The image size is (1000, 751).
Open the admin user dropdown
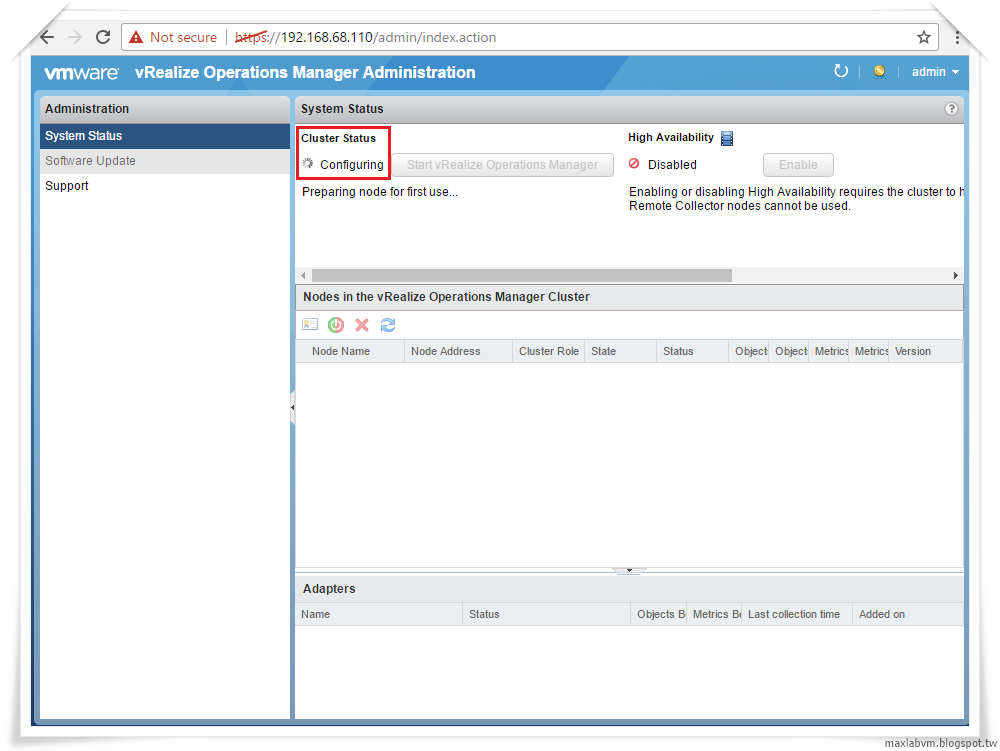pos(935,72)
